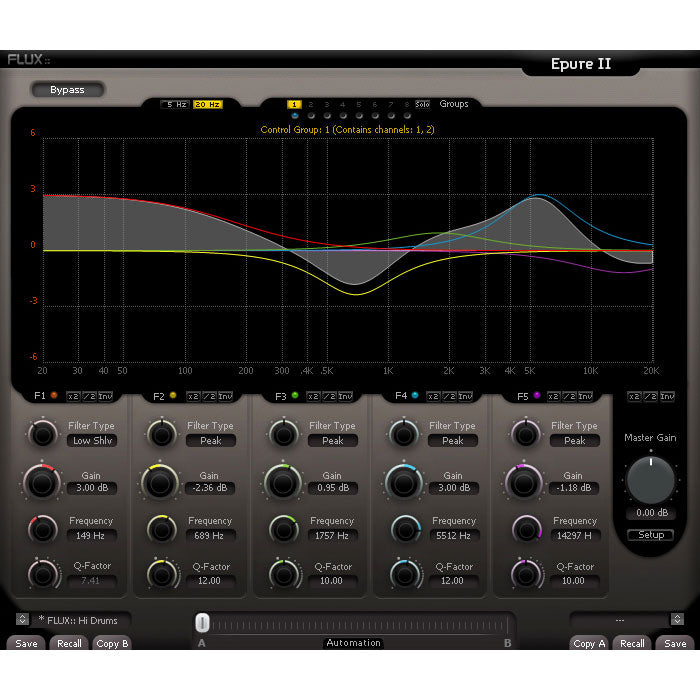Click x2 button on F1 band
The height and width of the screenshot is (700, 700).
tap(73, 396)
